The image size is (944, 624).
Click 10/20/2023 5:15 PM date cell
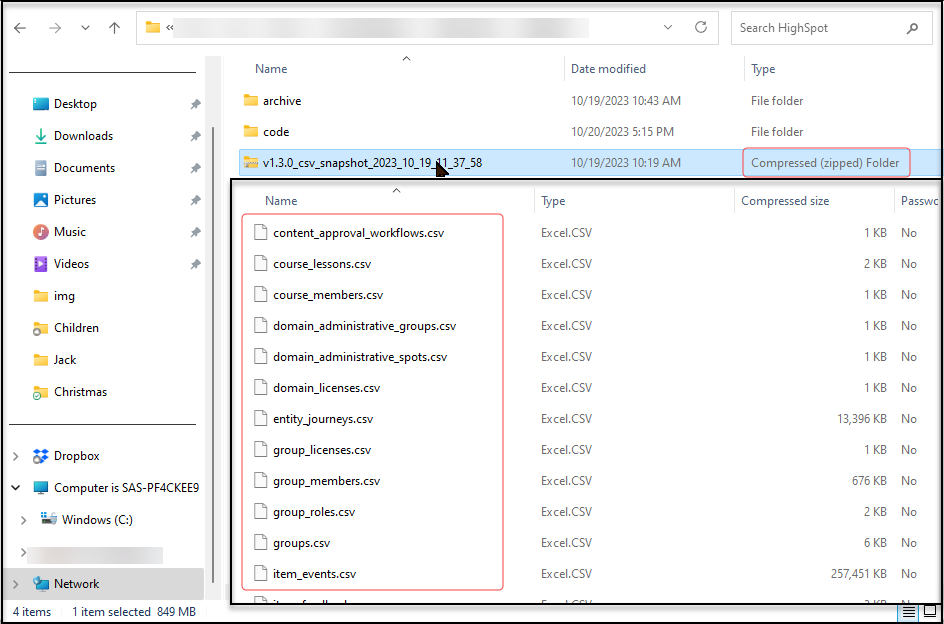622,131
